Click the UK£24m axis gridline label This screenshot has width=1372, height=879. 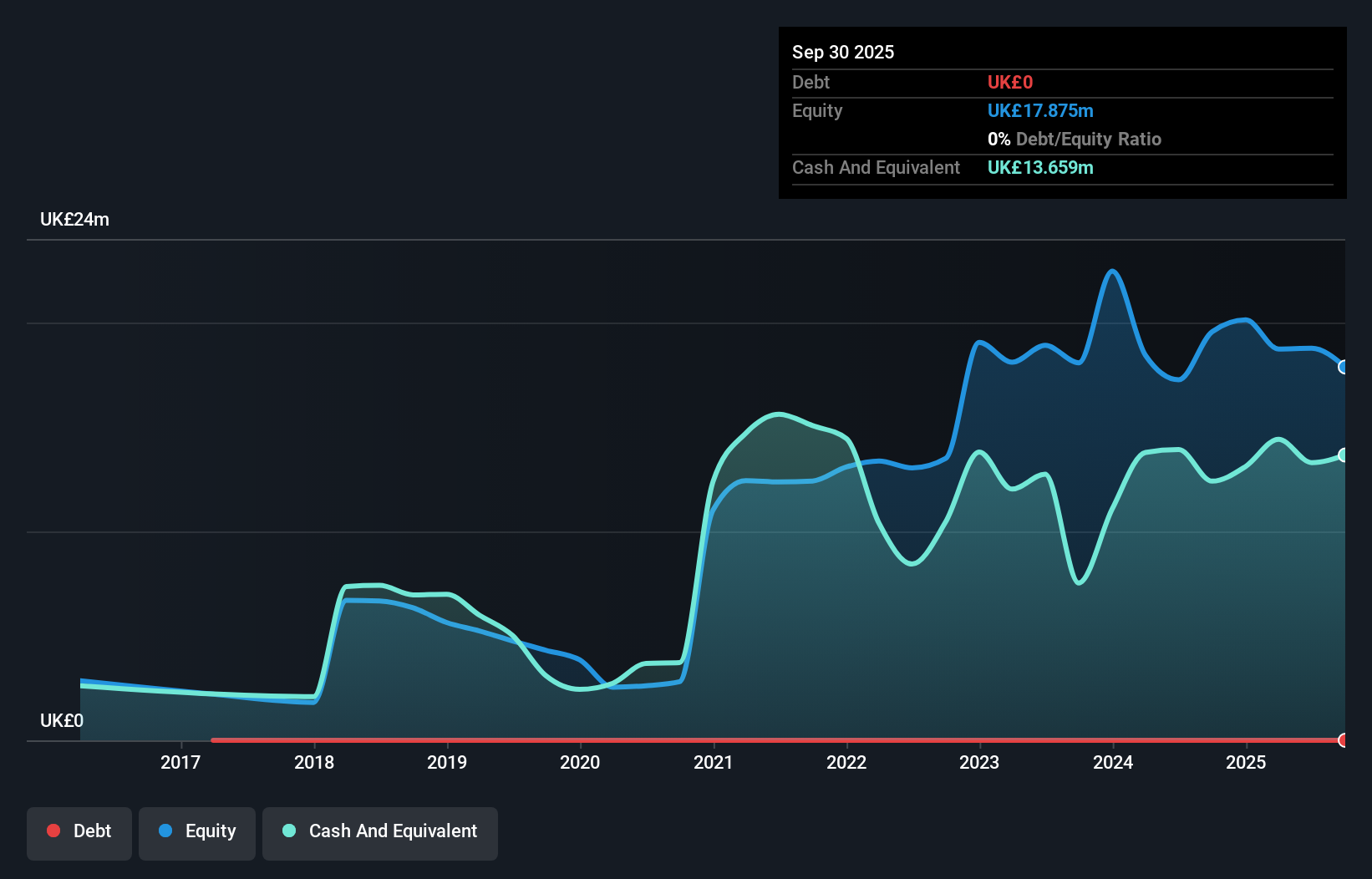click(x=74, y=219)
